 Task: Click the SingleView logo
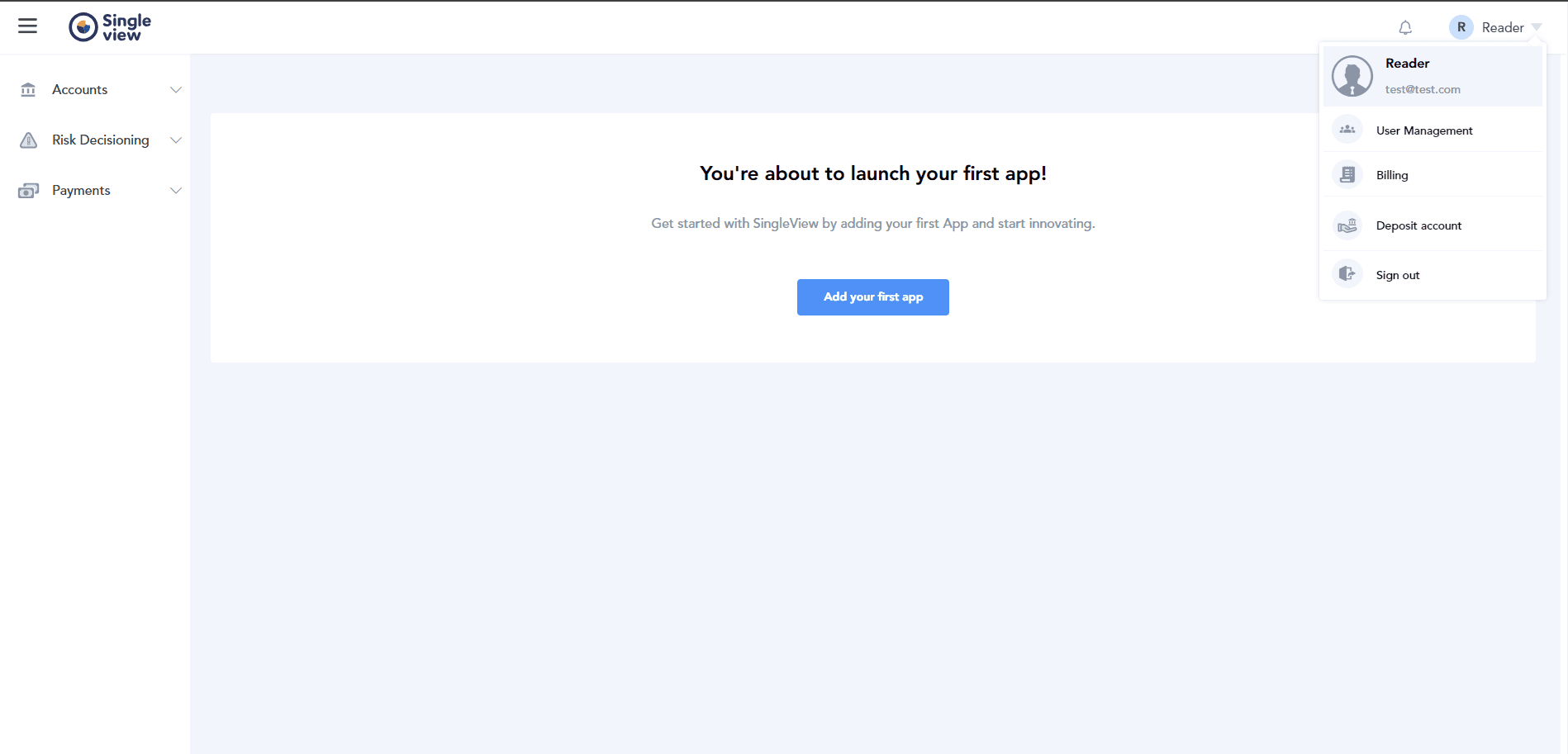pos(110,27)
